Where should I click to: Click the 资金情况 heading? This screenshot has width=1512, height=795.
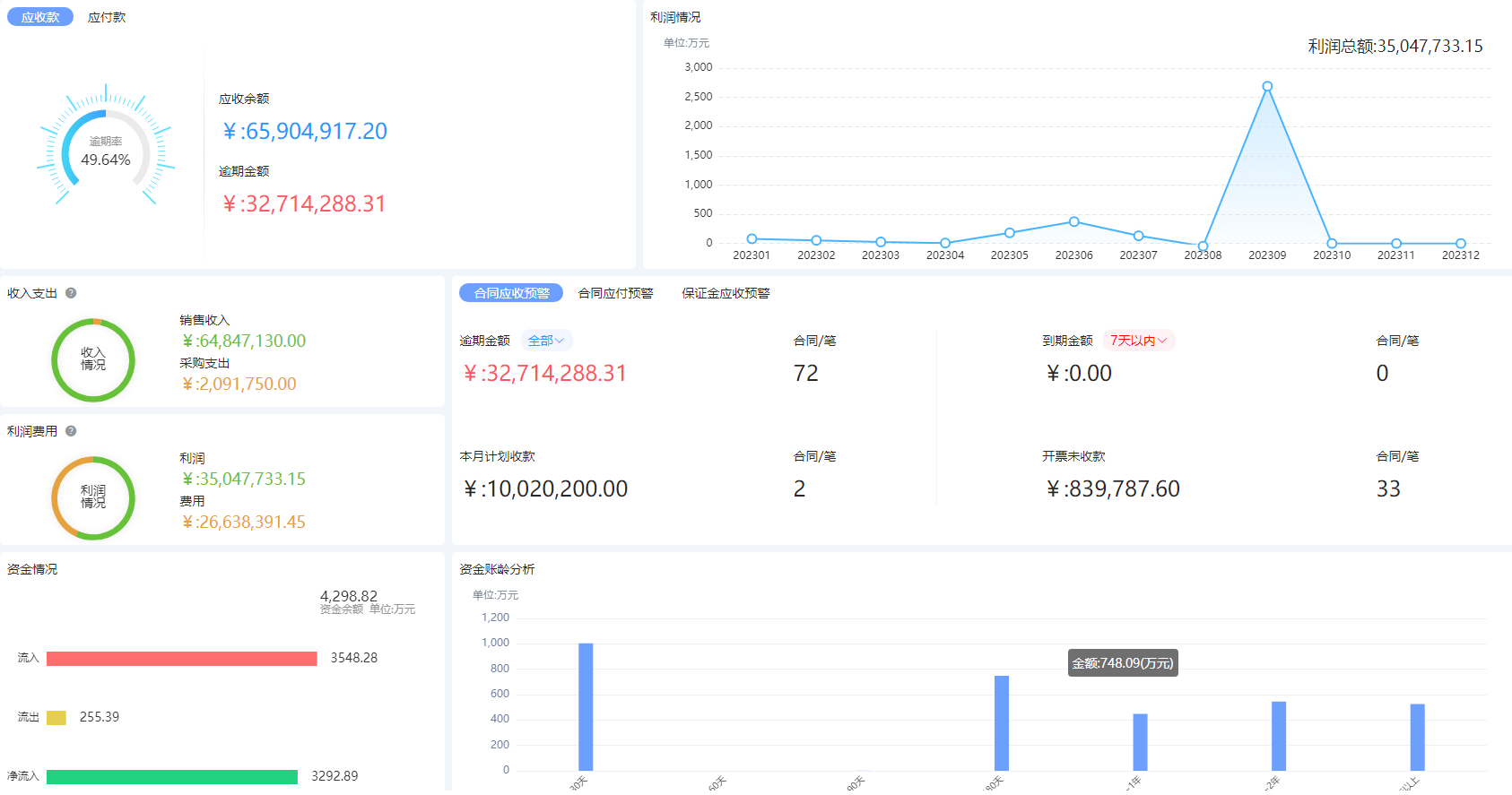coord(32,569)
